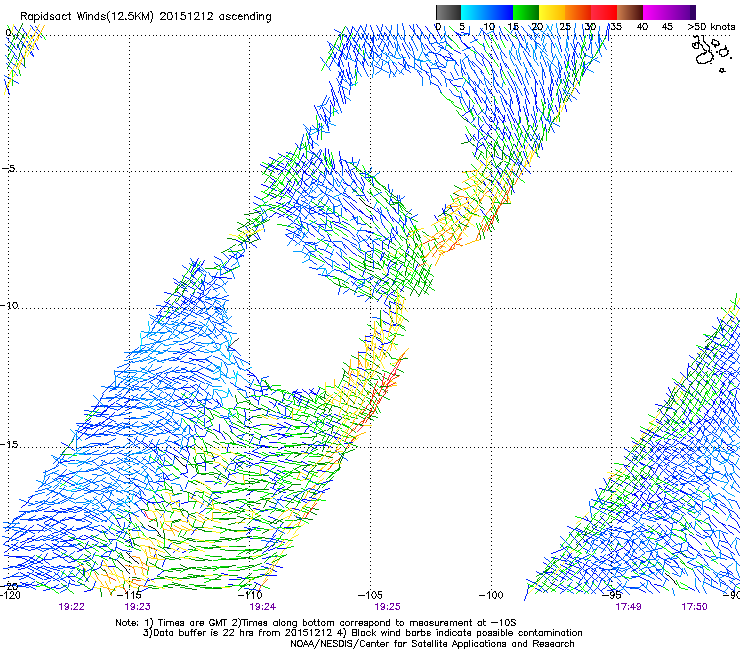Click the cyan 5-10 knots color swatch
The height and width of the screenshot is (650, 740).
tap(474, 12)
